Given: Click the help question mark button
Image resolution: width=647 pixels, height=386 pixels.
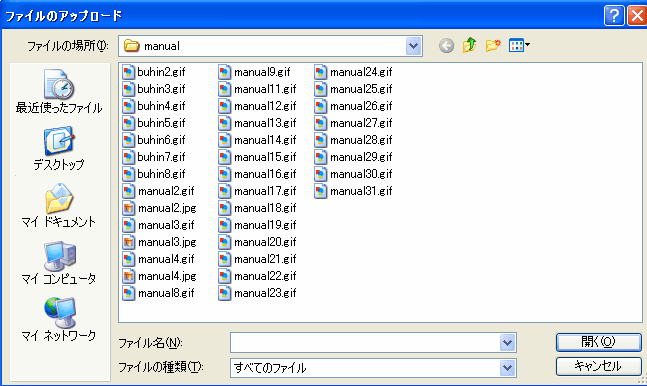Looking at the screenshot, I should click(614, 16).
